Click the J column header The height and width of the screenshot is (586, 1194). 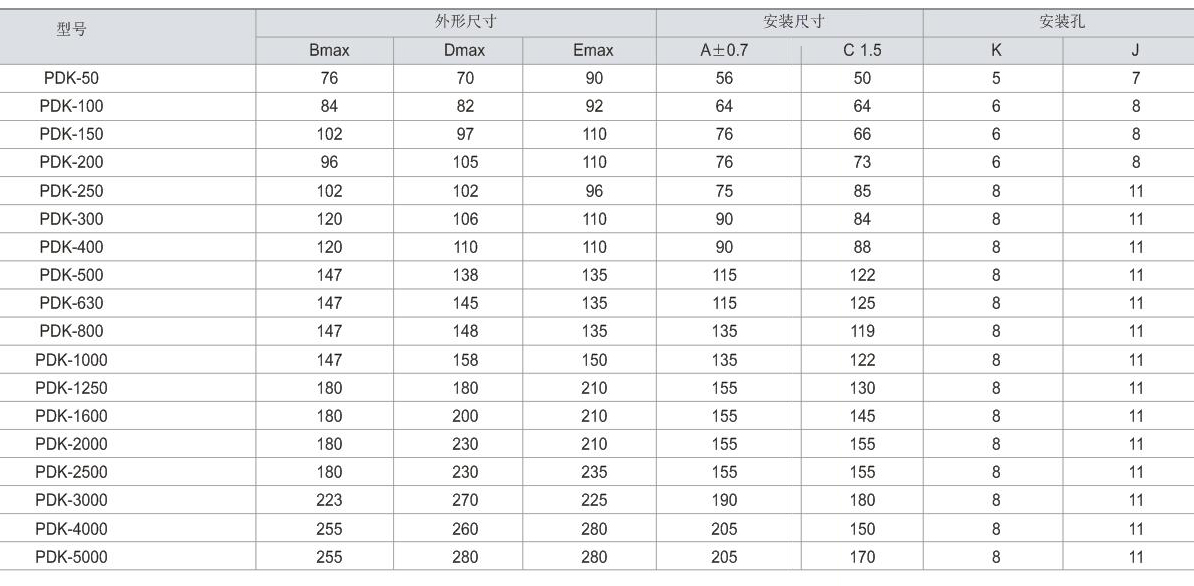tap(1135, 50)
